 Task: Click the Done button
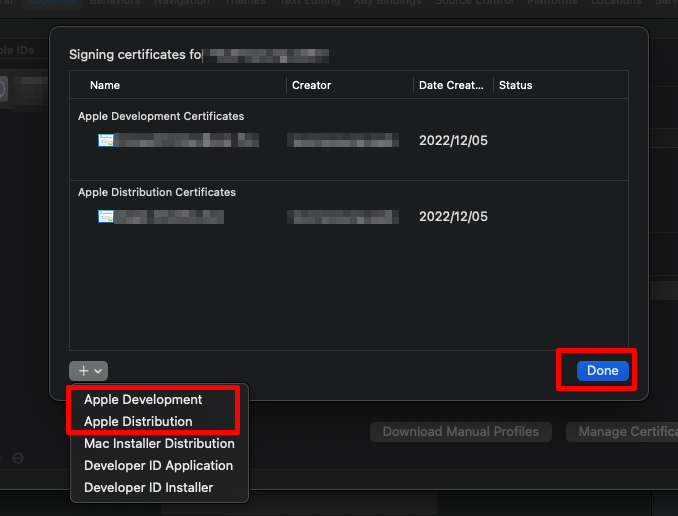pos(602,371)
